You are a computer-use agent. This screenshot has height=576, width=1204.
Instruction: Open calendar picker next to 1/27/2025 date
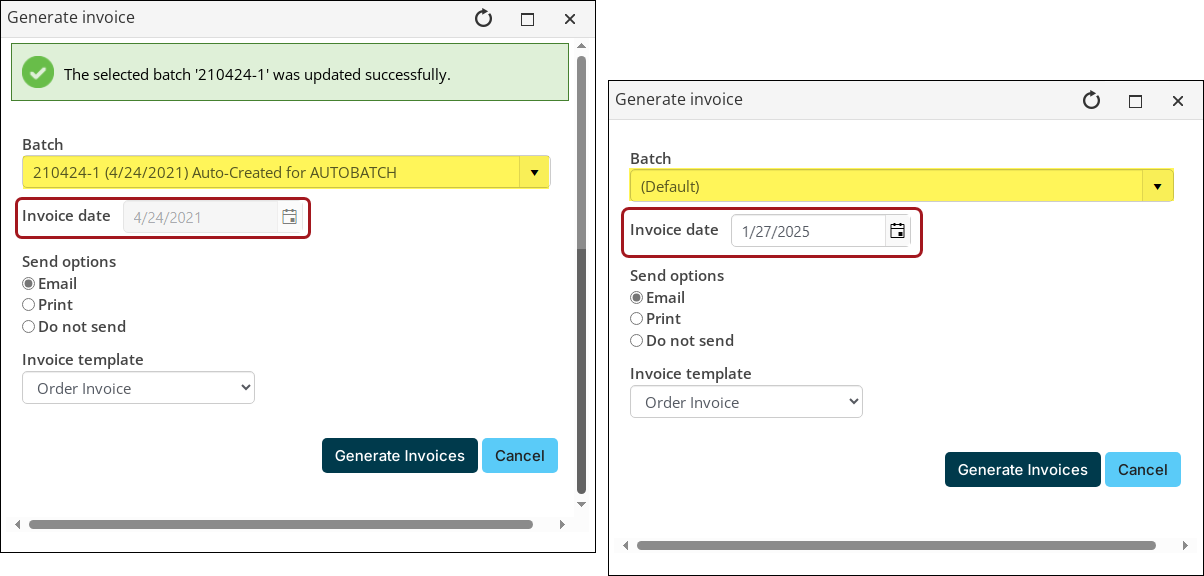[x=897, y=231]
